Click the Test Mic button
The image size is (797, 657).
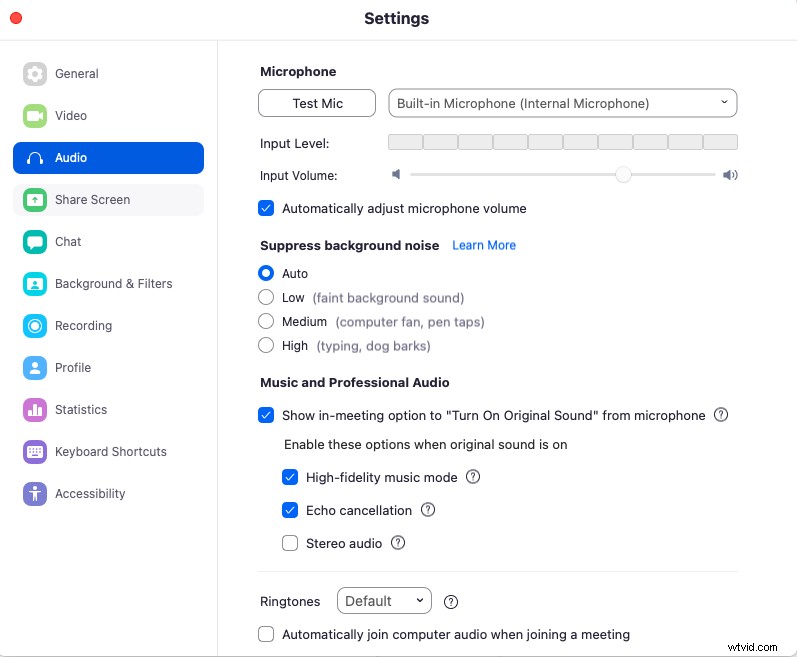click(x=317, y=103)
